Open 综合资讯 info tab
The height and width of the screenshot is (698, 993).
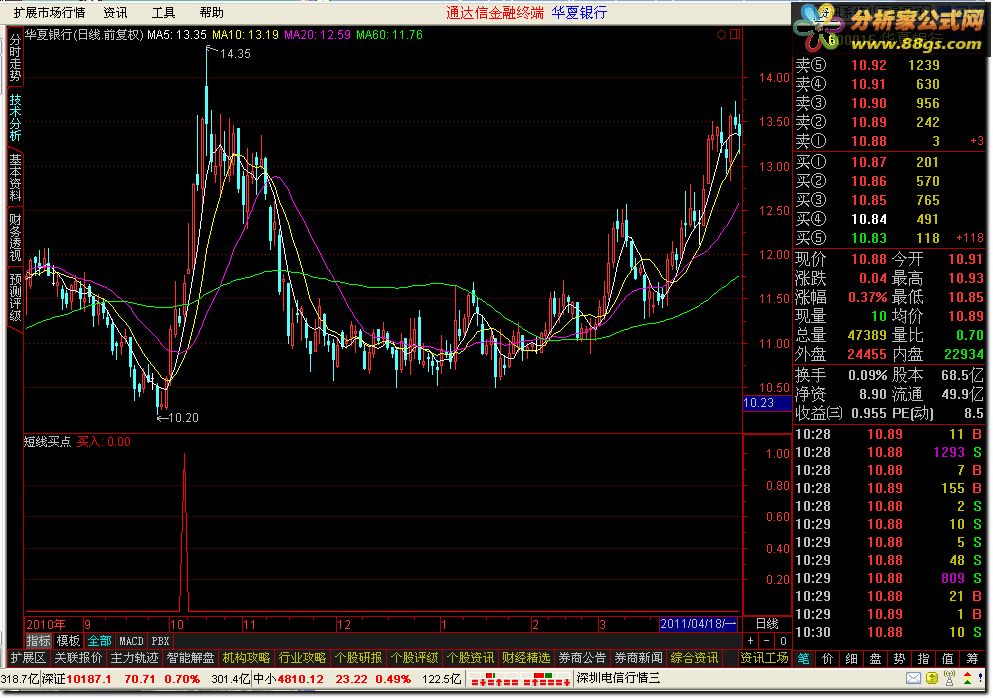(695, 658)
